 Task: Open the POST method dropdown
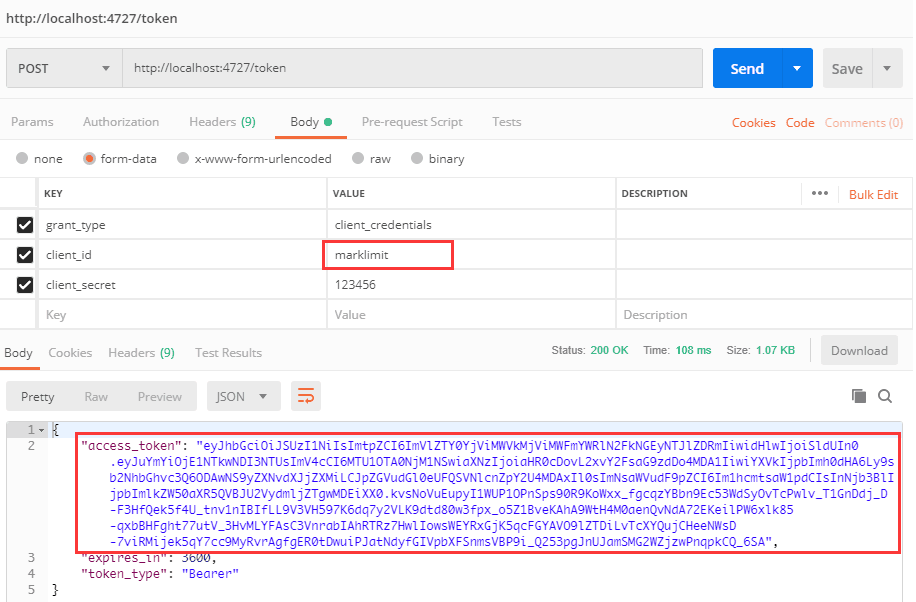point(64,68)
